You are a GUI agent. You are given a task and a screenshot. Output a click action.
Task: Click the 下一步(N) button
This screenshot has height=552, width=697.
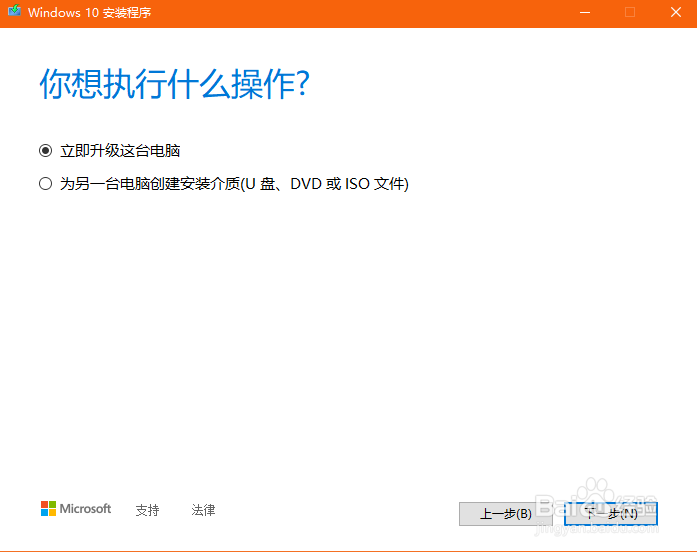pos(611,514)
